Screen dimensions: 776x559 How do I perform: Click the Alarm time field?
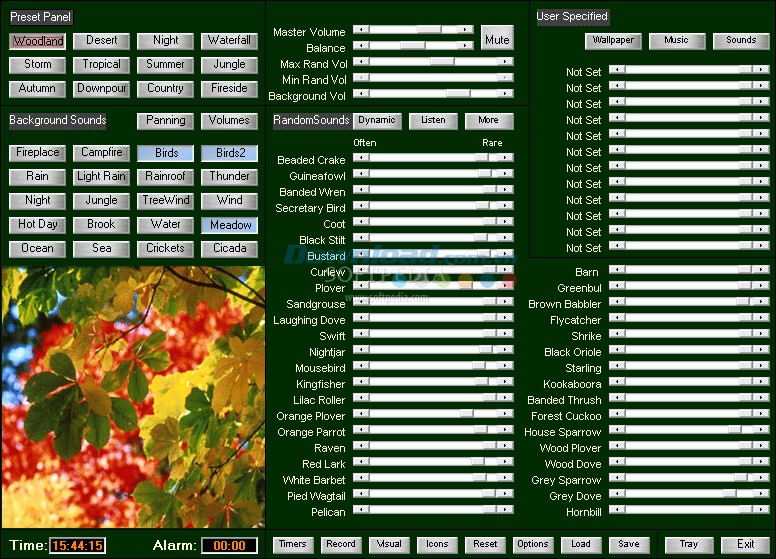[x=229, y=546]
